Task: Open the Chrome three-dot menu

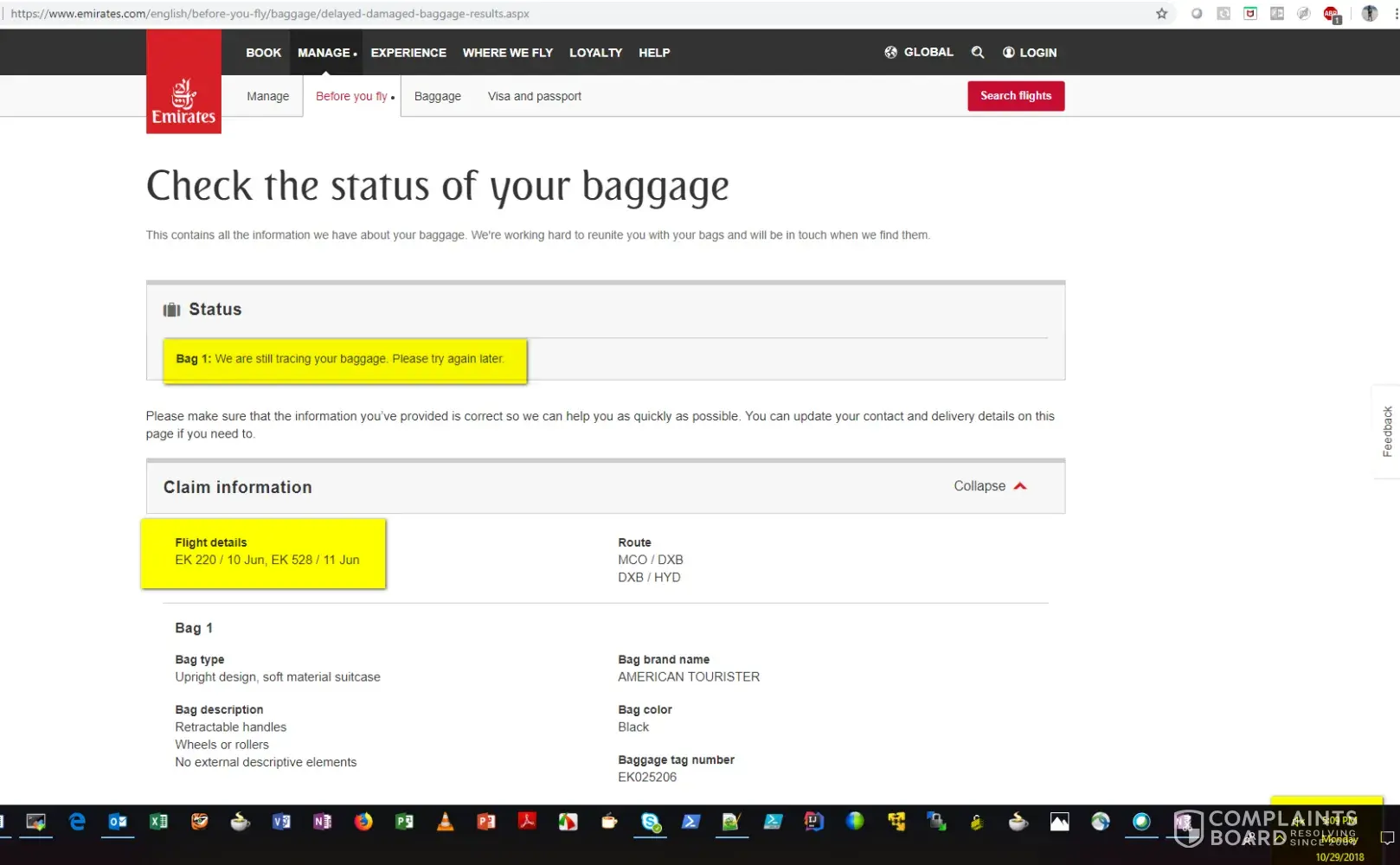Action: [x=1395, y=14]
